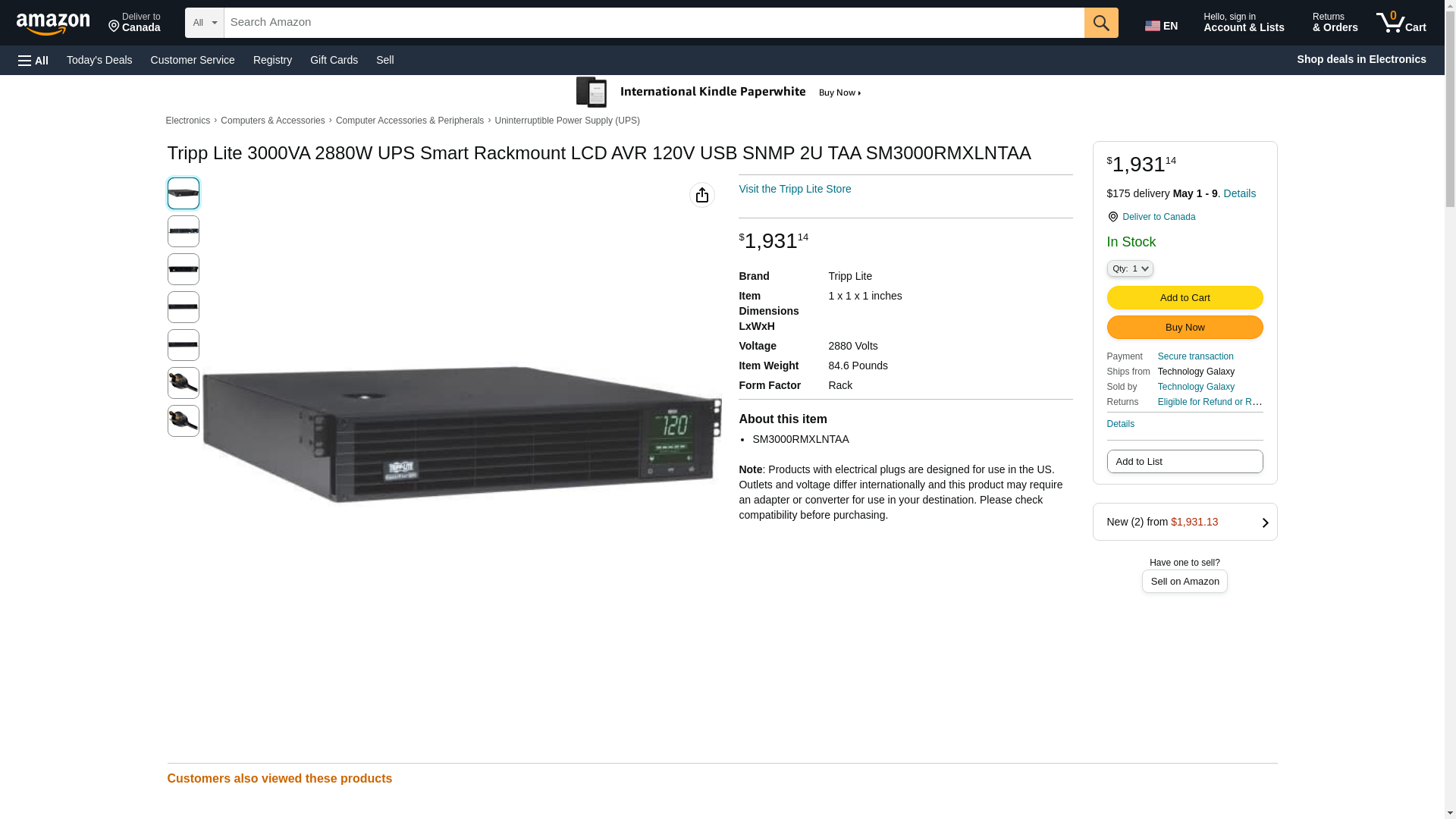Open the All hamburger menu
This screenshot has width=1456, height=819.
point(33,60)
